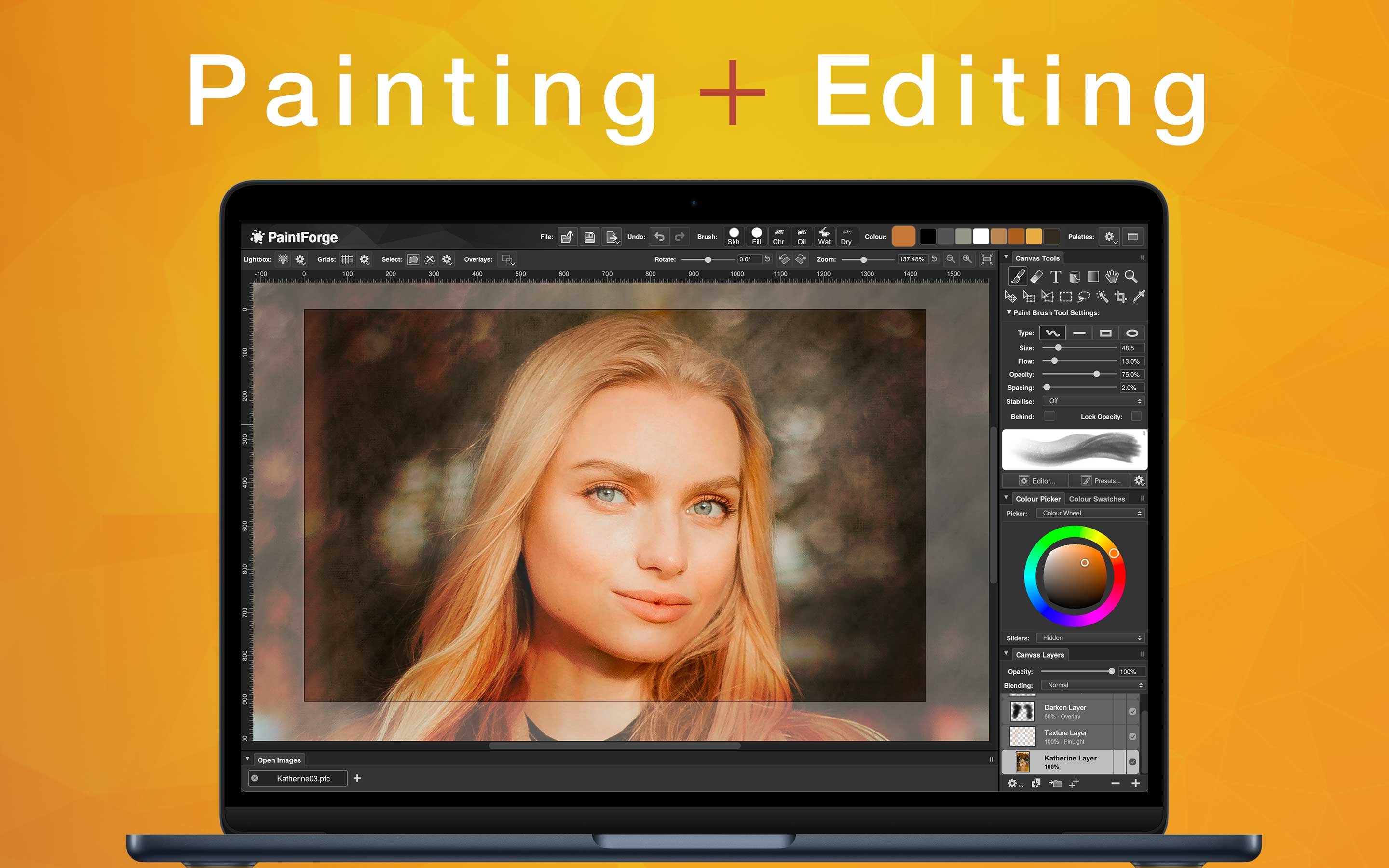
Task: Collapse Paint Brush Tool Settings section
Action: click(1009, 312)
